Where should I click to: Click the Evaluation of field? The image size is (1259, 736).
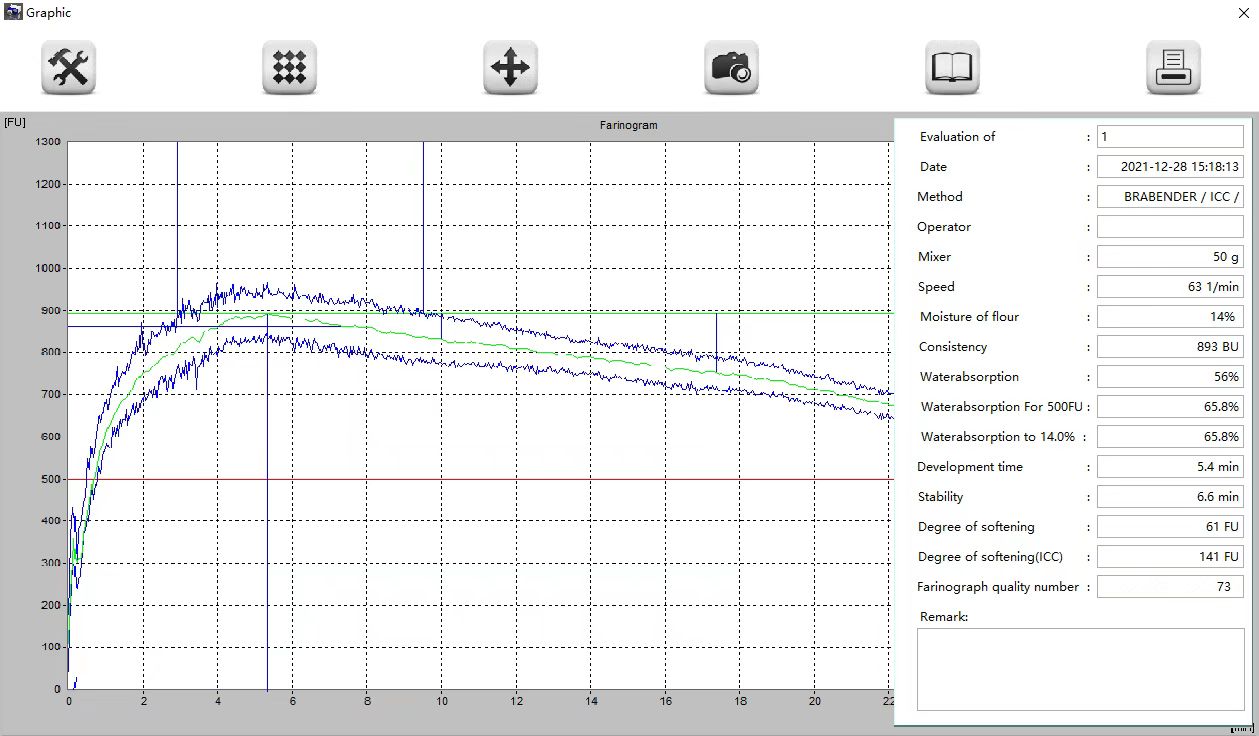coord(1170,137)
